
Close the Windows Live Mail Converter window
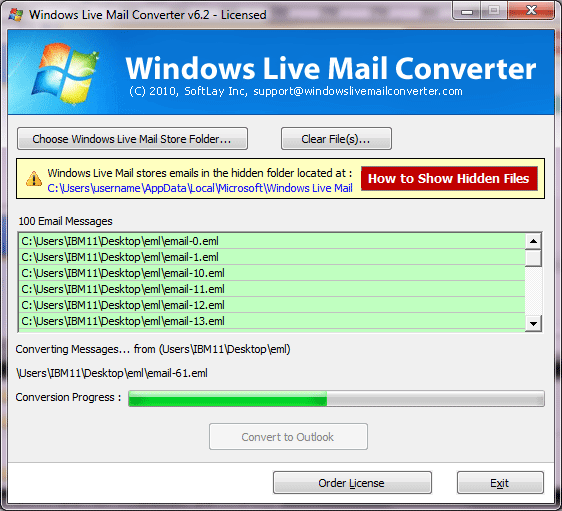pos(531,11)
